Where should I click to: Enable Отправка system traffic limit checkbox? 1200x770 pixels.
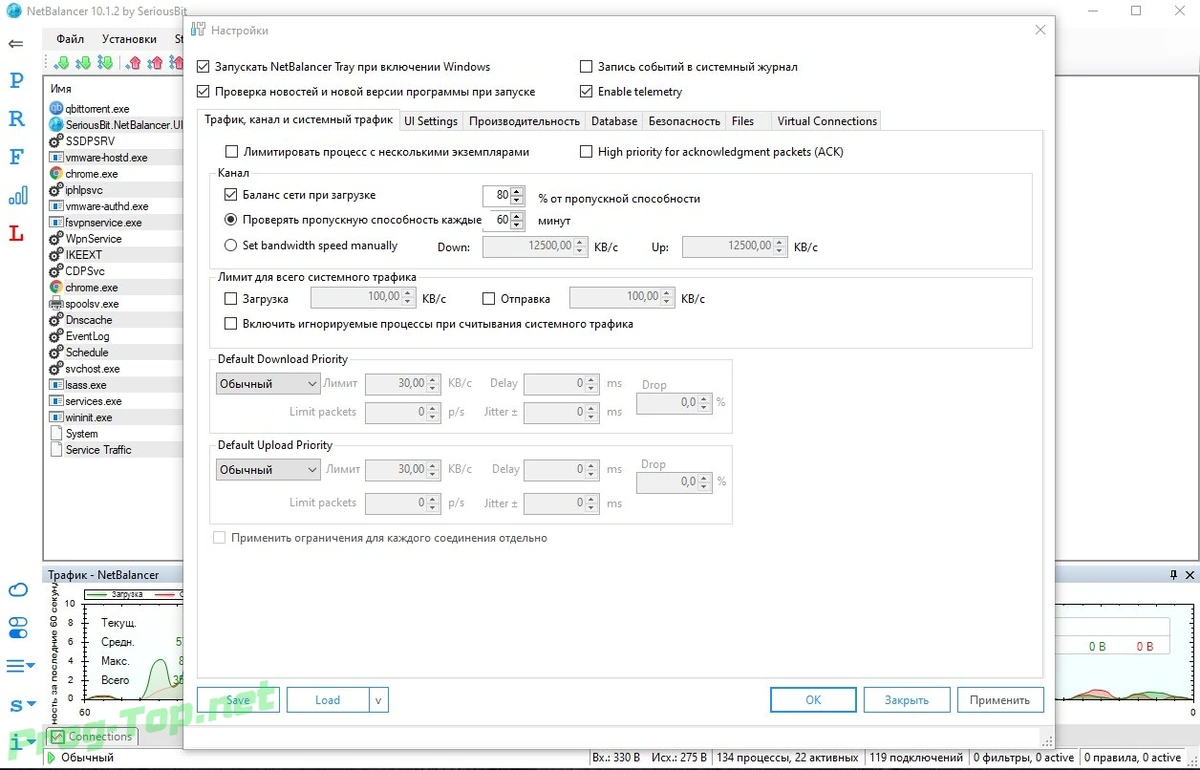pyautogui.click(x=489, y=298)
